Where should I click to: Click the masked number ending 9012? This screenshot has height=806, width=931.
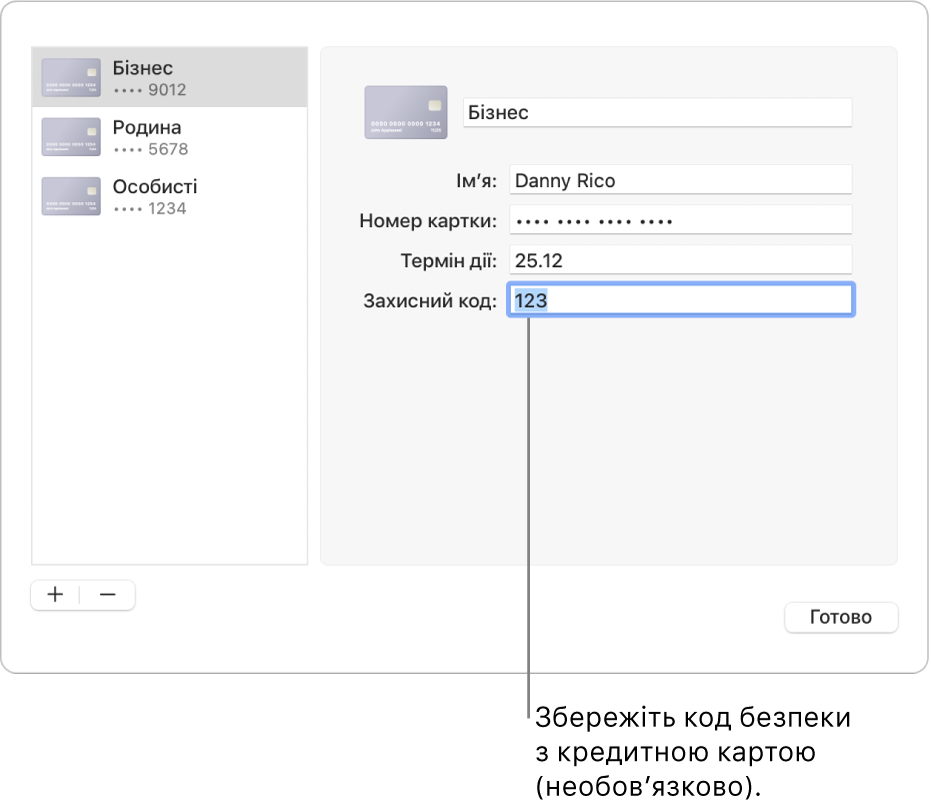point(150,90)
